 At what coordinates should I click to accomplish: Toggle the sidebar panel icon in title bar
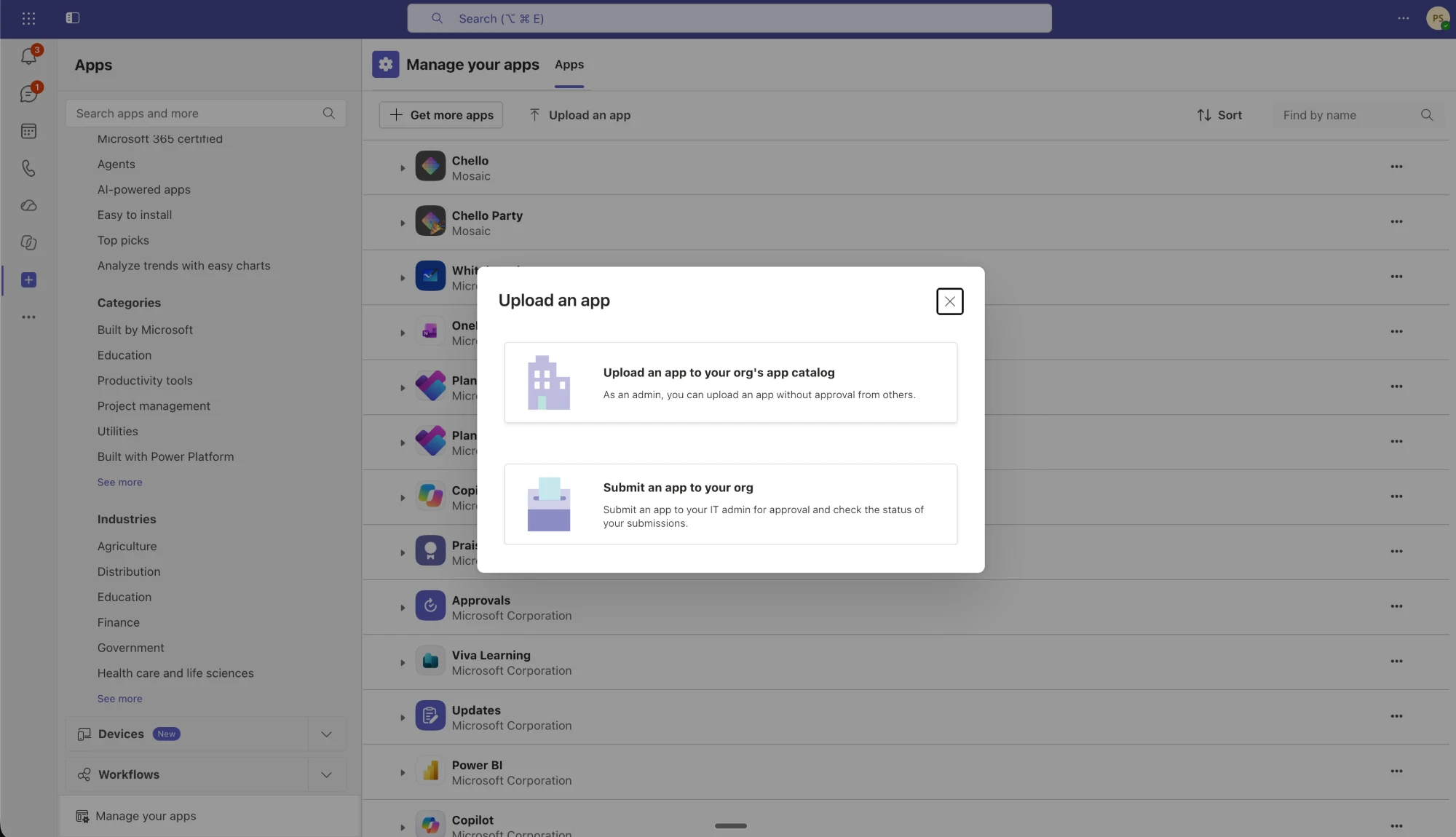tap(73, 18)
